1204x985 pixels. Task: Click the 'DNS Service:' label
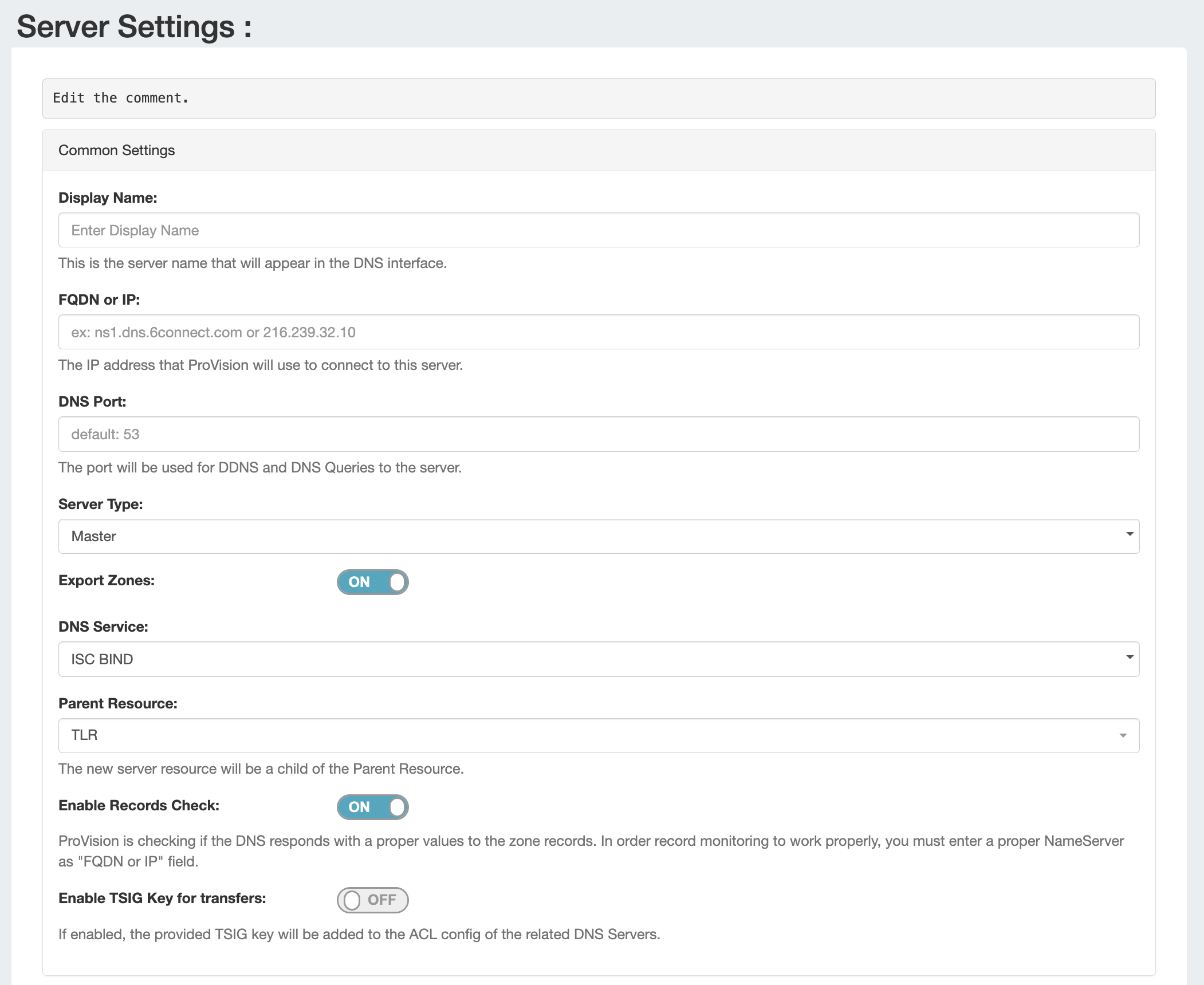click(x=103, y=627)
